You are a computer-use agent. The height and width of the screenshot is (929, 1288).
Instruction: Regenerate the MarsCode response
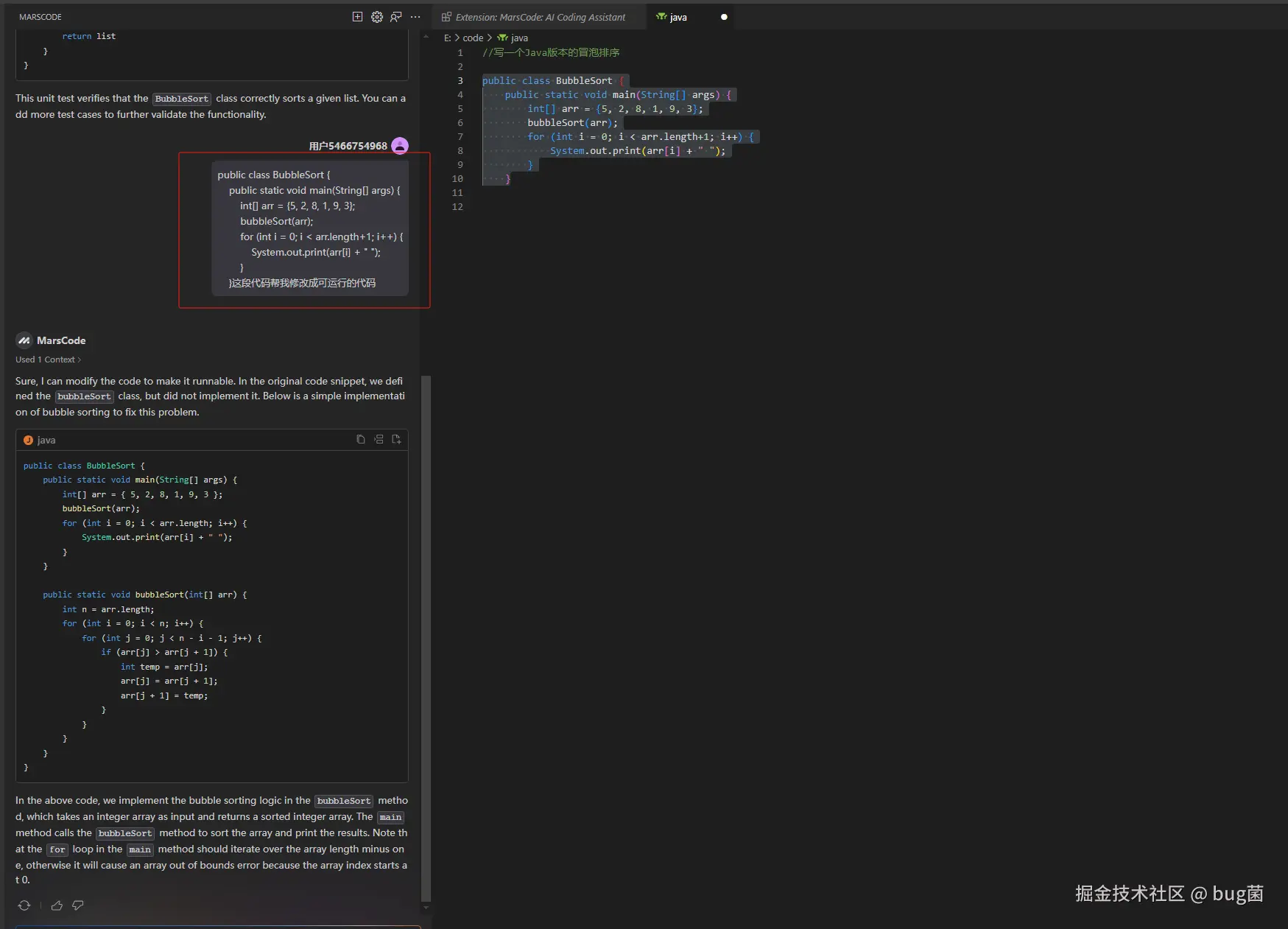pyautogui.click(x=24, y=905)
